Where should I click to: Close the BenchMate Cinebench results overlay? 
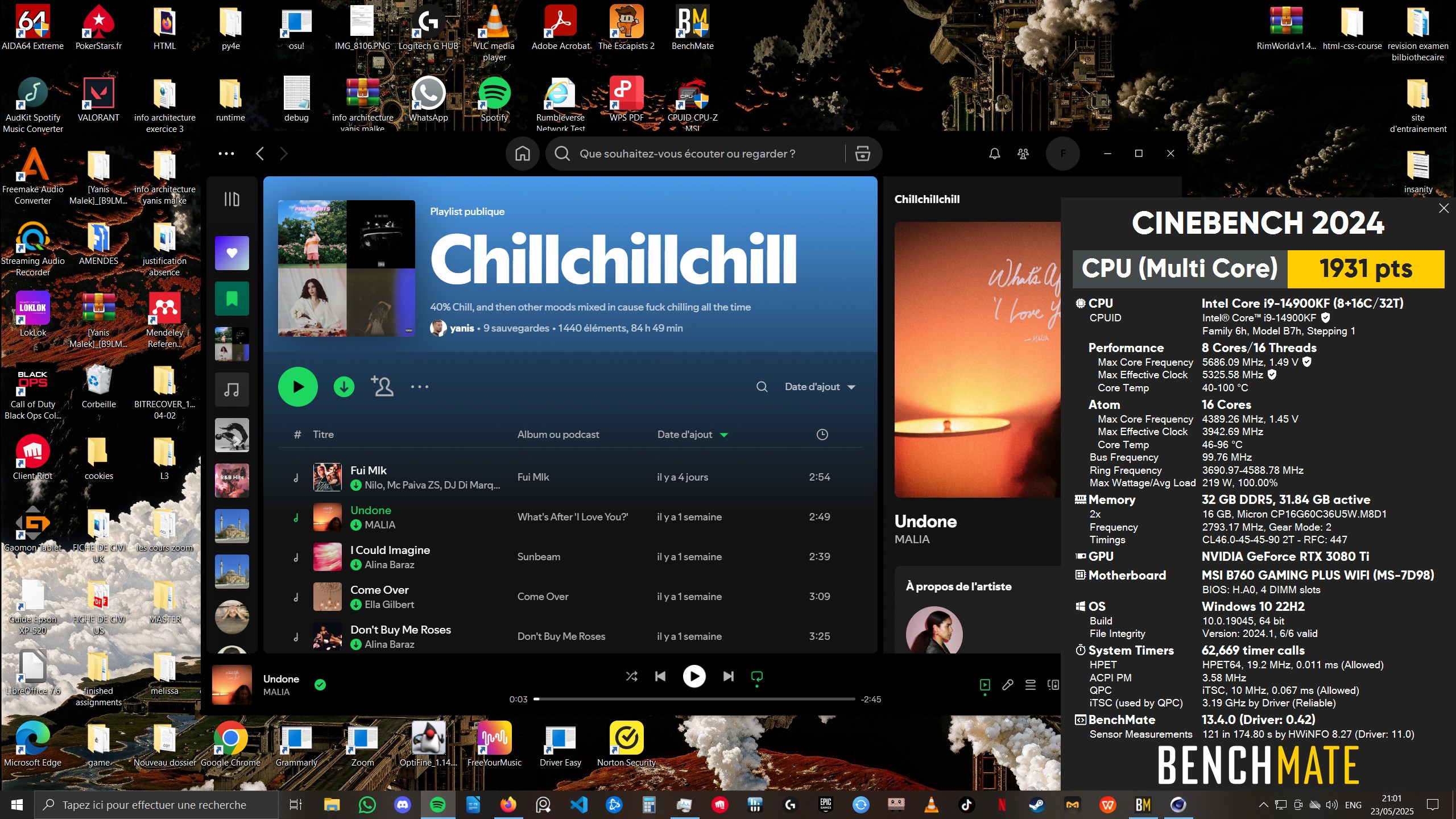point(1443,208)
